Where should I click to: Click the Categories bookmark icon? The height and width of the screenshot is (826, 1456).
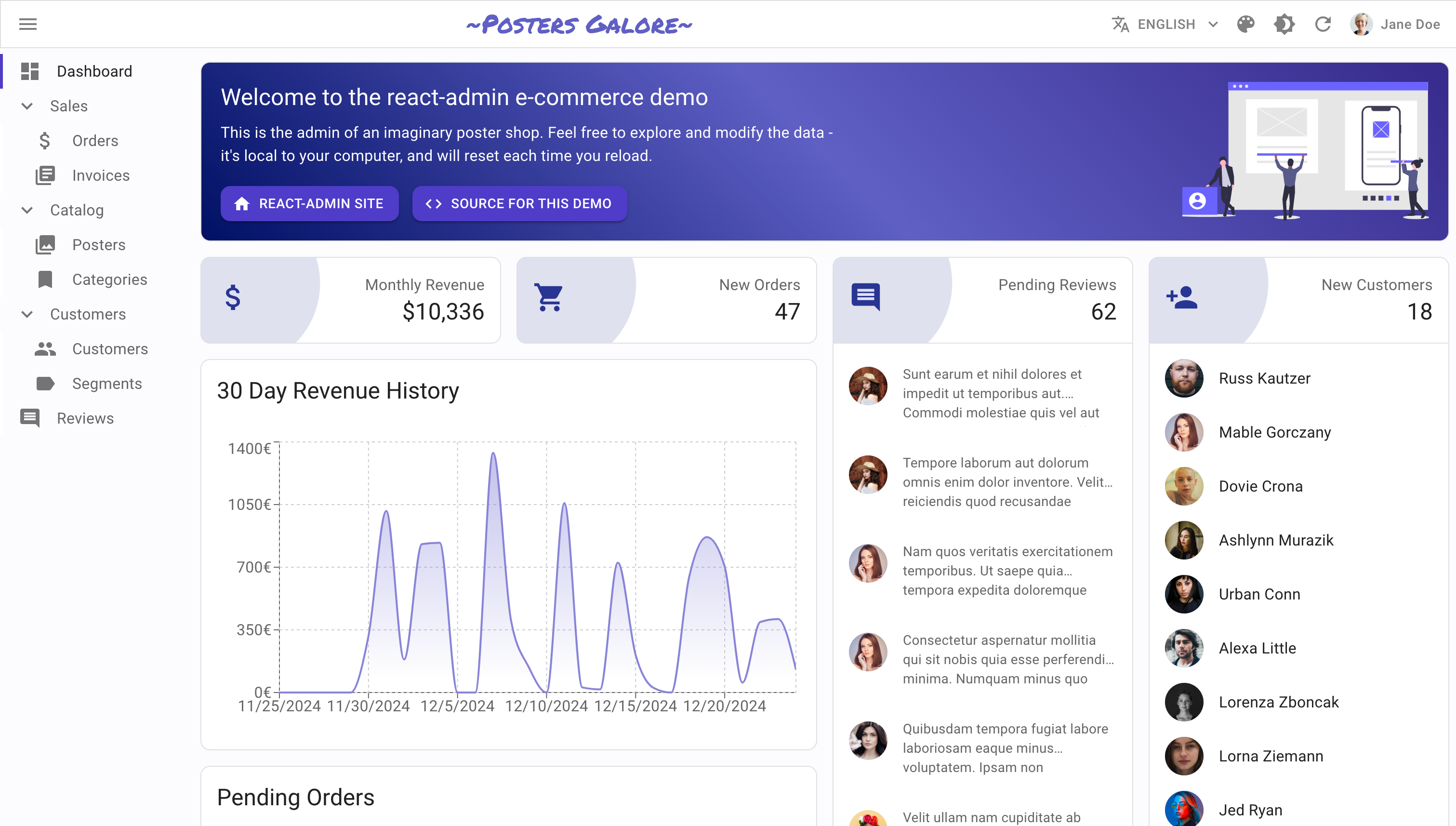pyautogui.click(x=45, y=279)
